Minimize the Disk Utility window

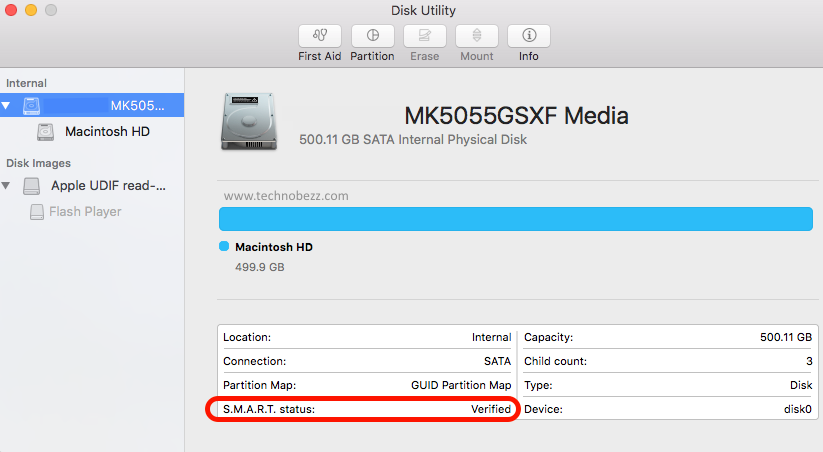pos(31,10)
